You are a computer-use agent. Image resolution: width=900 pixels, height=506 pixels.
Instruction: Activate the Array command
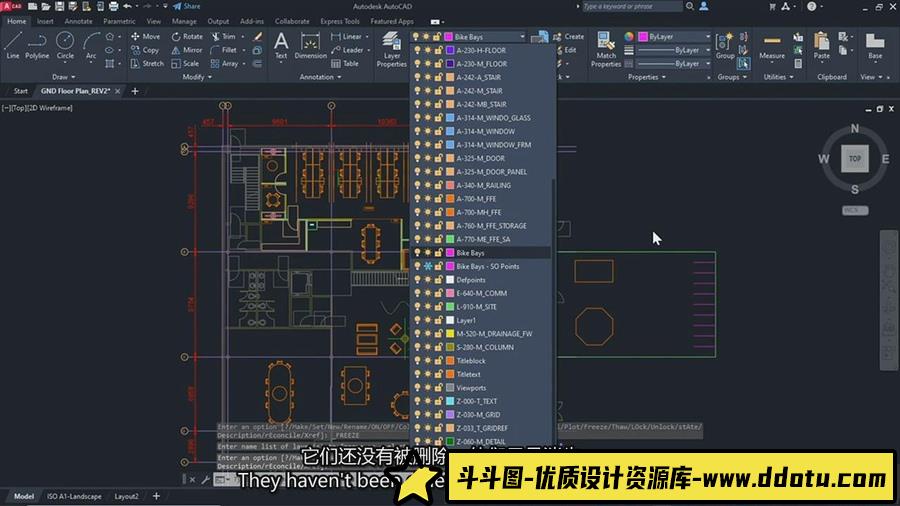[x=224, y=64]
